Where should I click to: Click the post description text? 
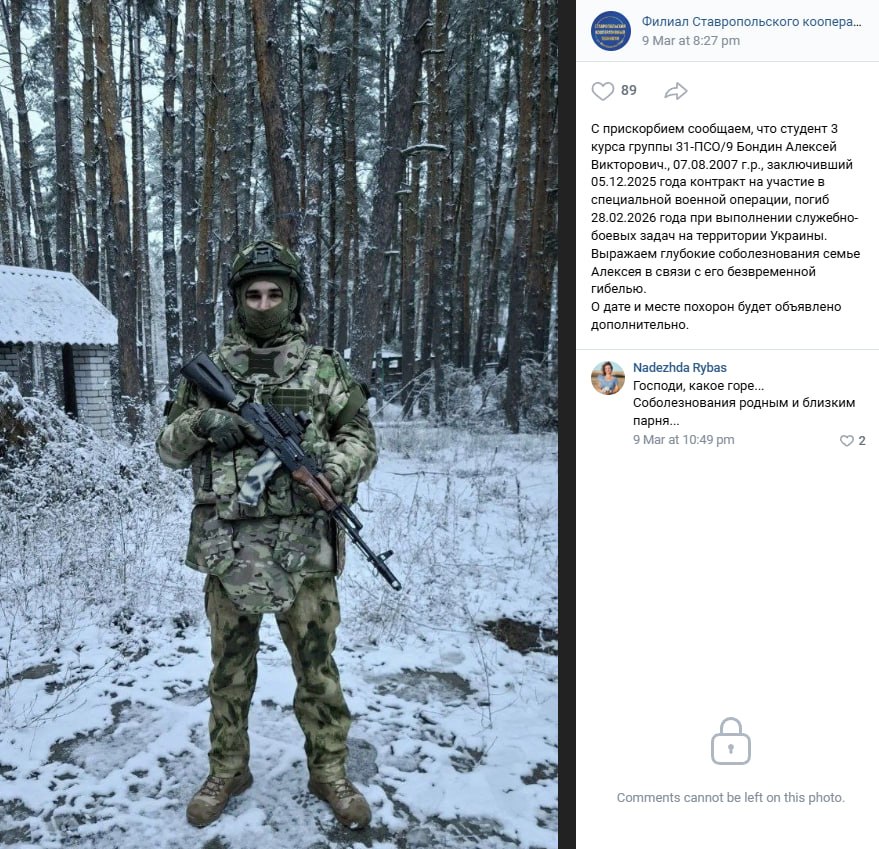[x=725, y=227]
